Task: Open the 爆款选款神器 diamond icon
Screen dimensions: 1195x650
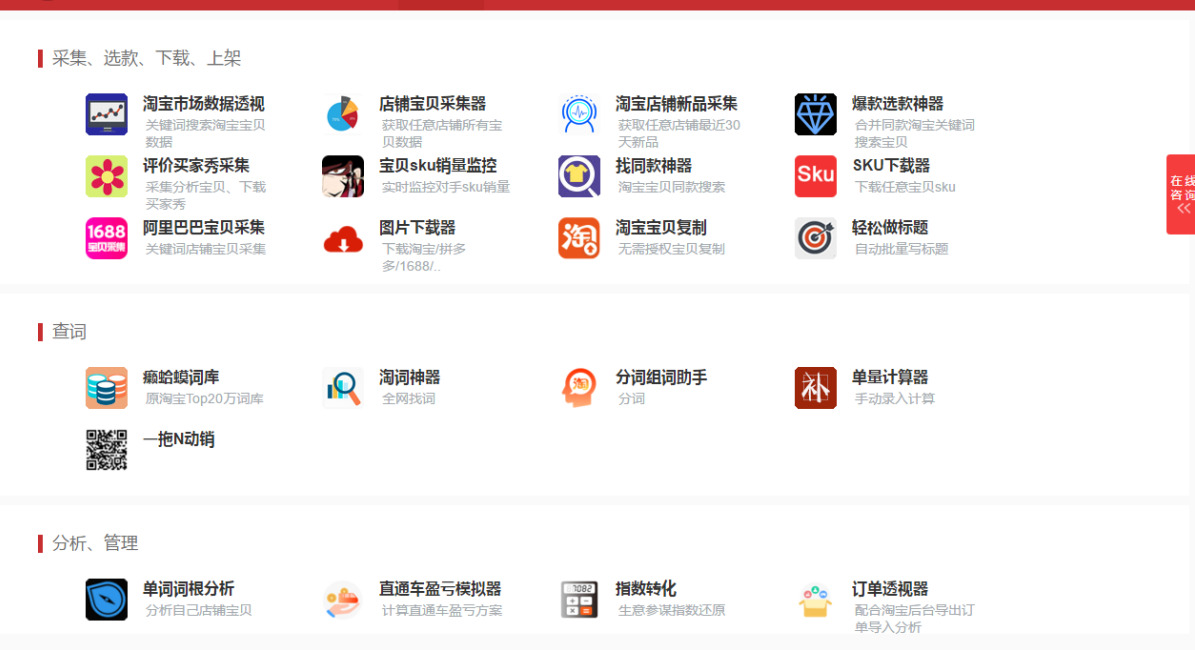Action: (x=815, y=114)
